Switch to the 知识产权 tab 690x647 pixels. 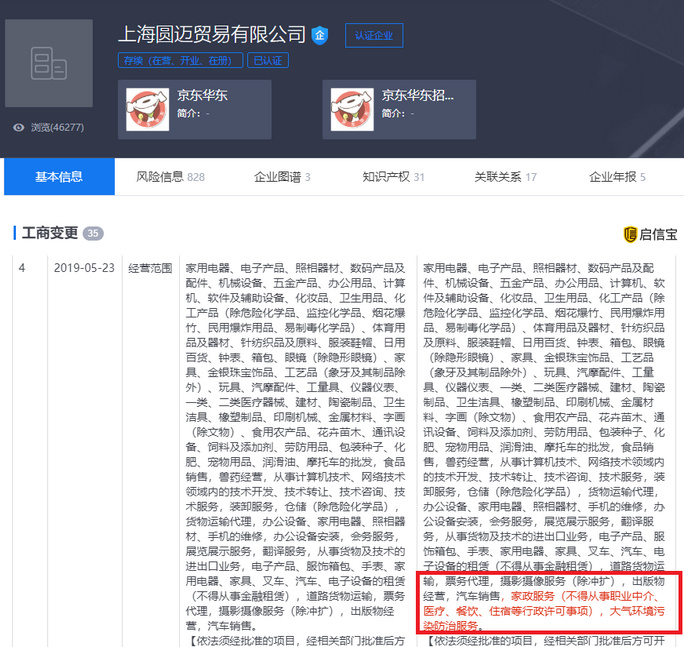pyautogui.click(x=393, y=177)
